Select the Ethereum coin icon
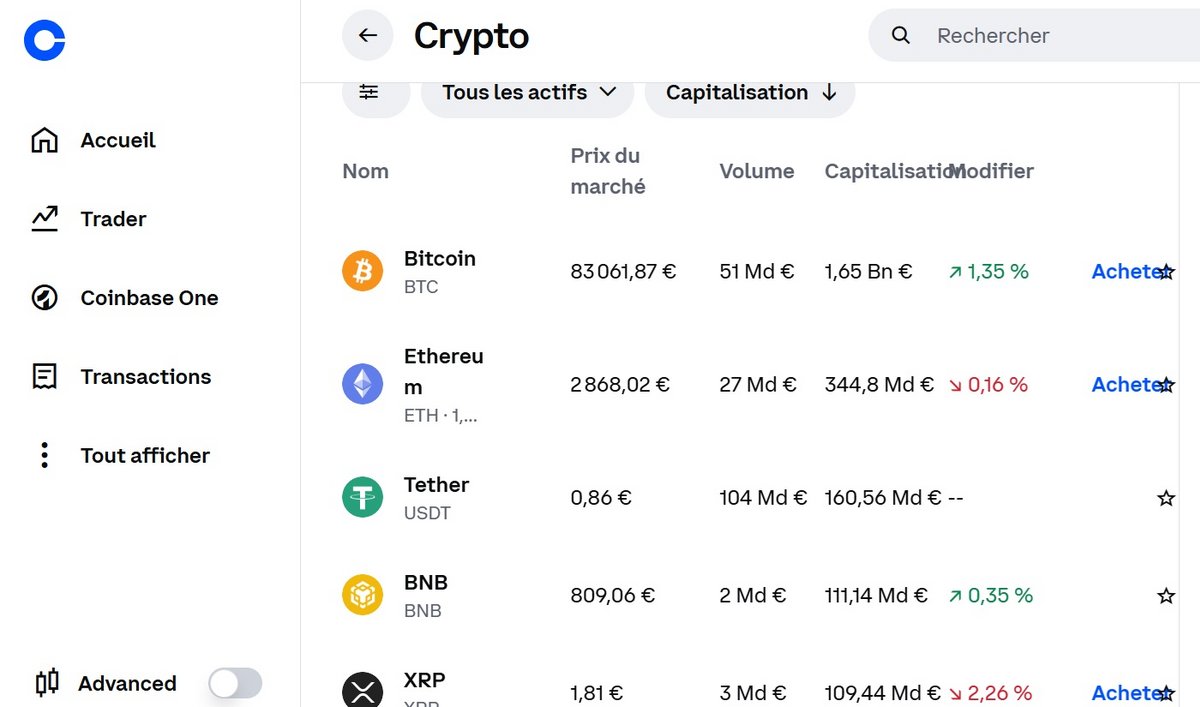Image resolution: width=1200 pixels, height=707 pixels. coord(362,384)
